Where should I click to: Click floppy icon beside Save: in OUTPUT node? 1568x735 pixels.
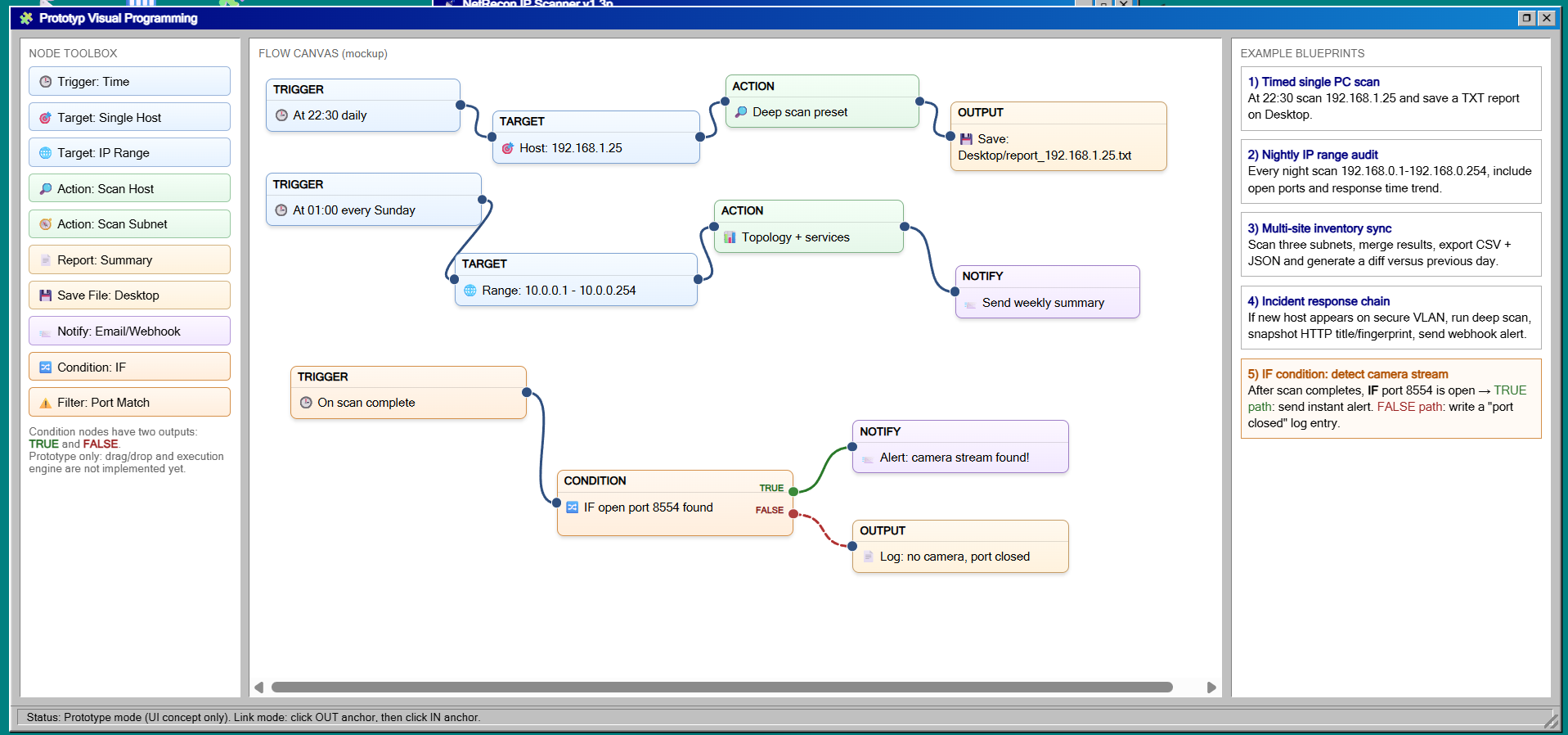pos(966,139)
